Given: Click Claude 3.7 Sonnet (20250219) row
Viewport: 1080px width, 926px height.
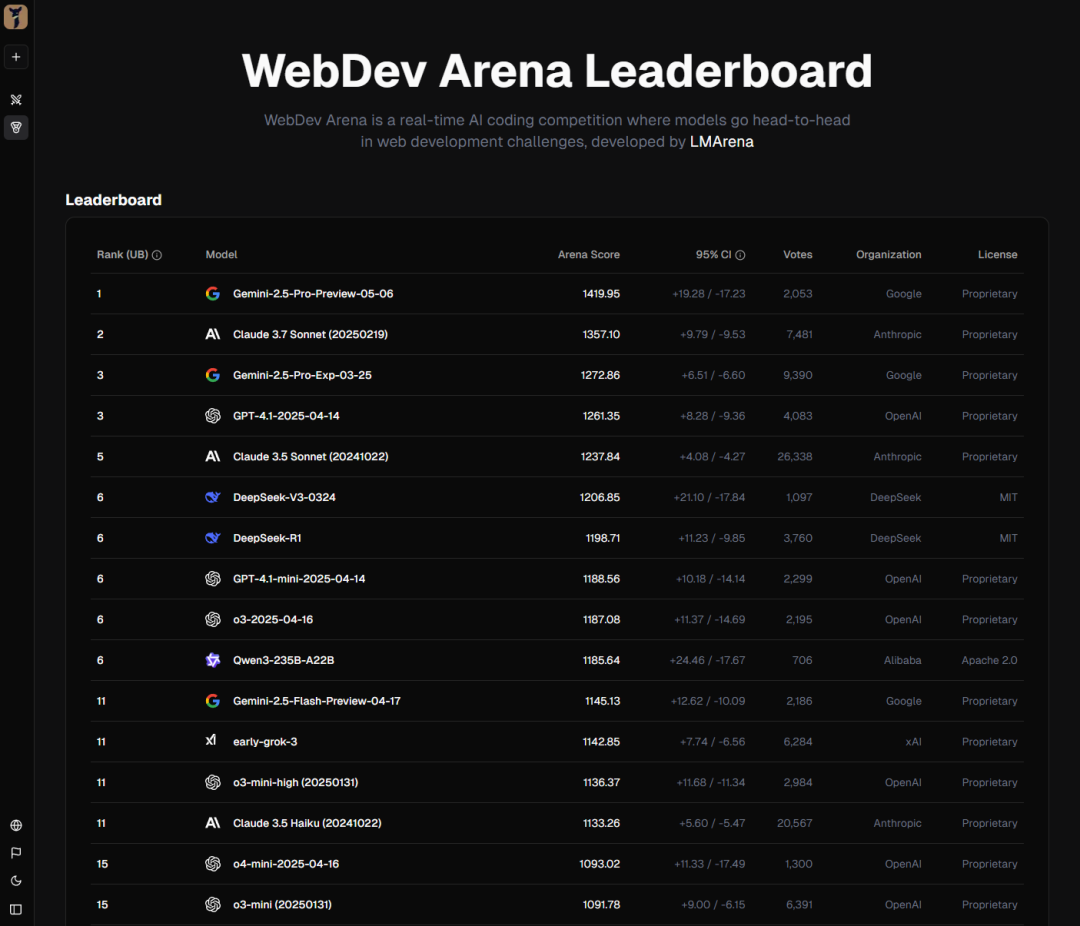Looking at the screenshot, I should pyautogui.click(x=310, y=335).
